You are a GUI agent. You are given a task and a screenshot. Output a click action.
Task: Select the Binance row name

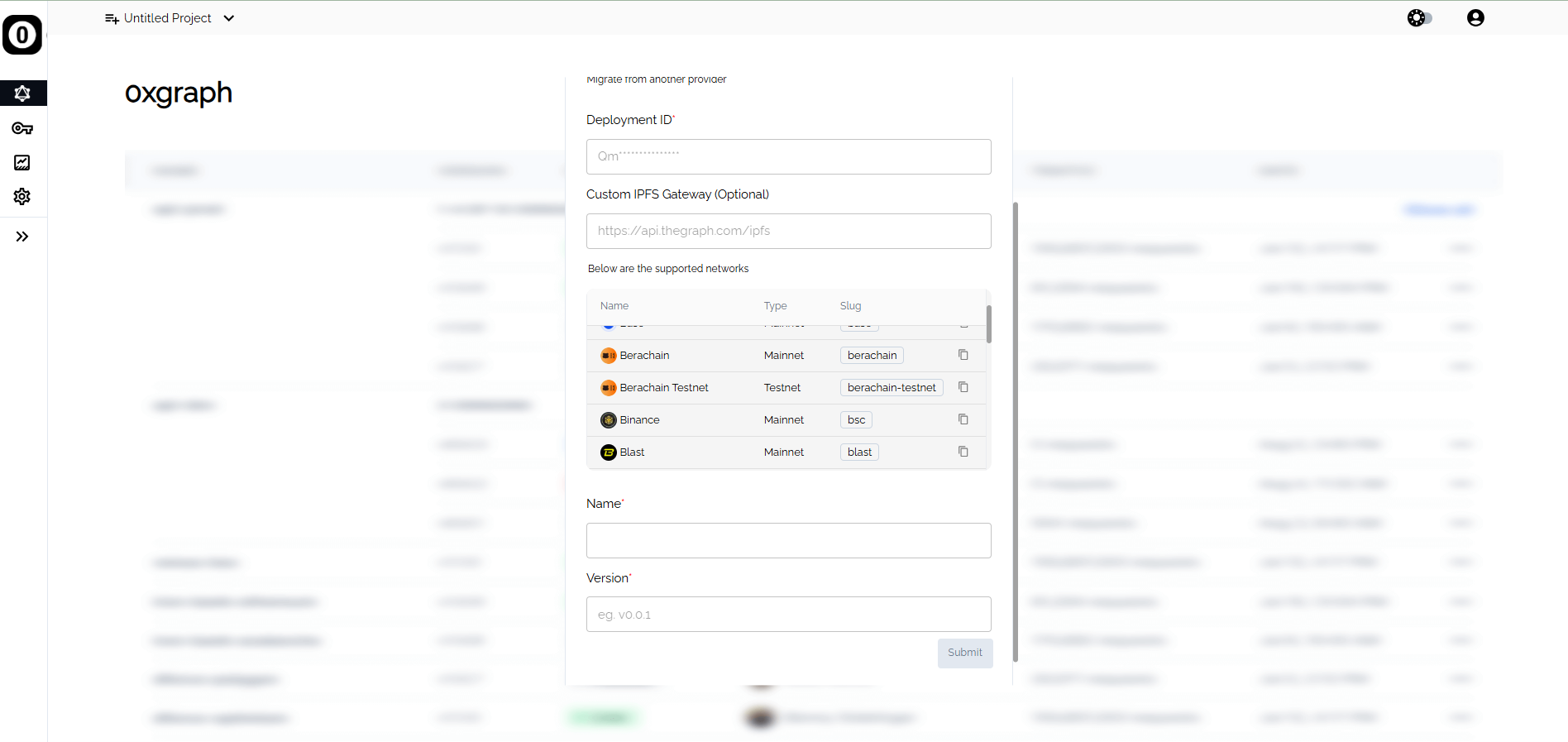[x=639, y=420]
